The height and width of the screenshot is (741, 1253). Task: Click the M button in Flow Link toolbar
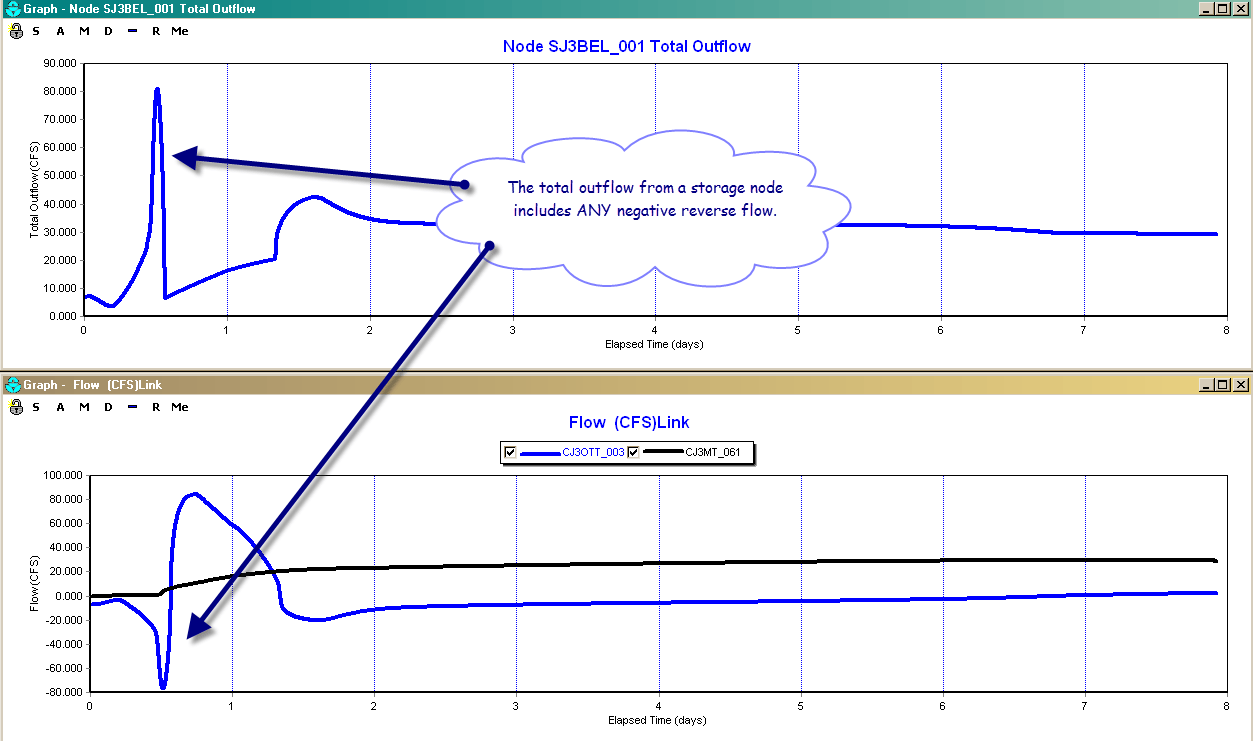click(85, 407)
